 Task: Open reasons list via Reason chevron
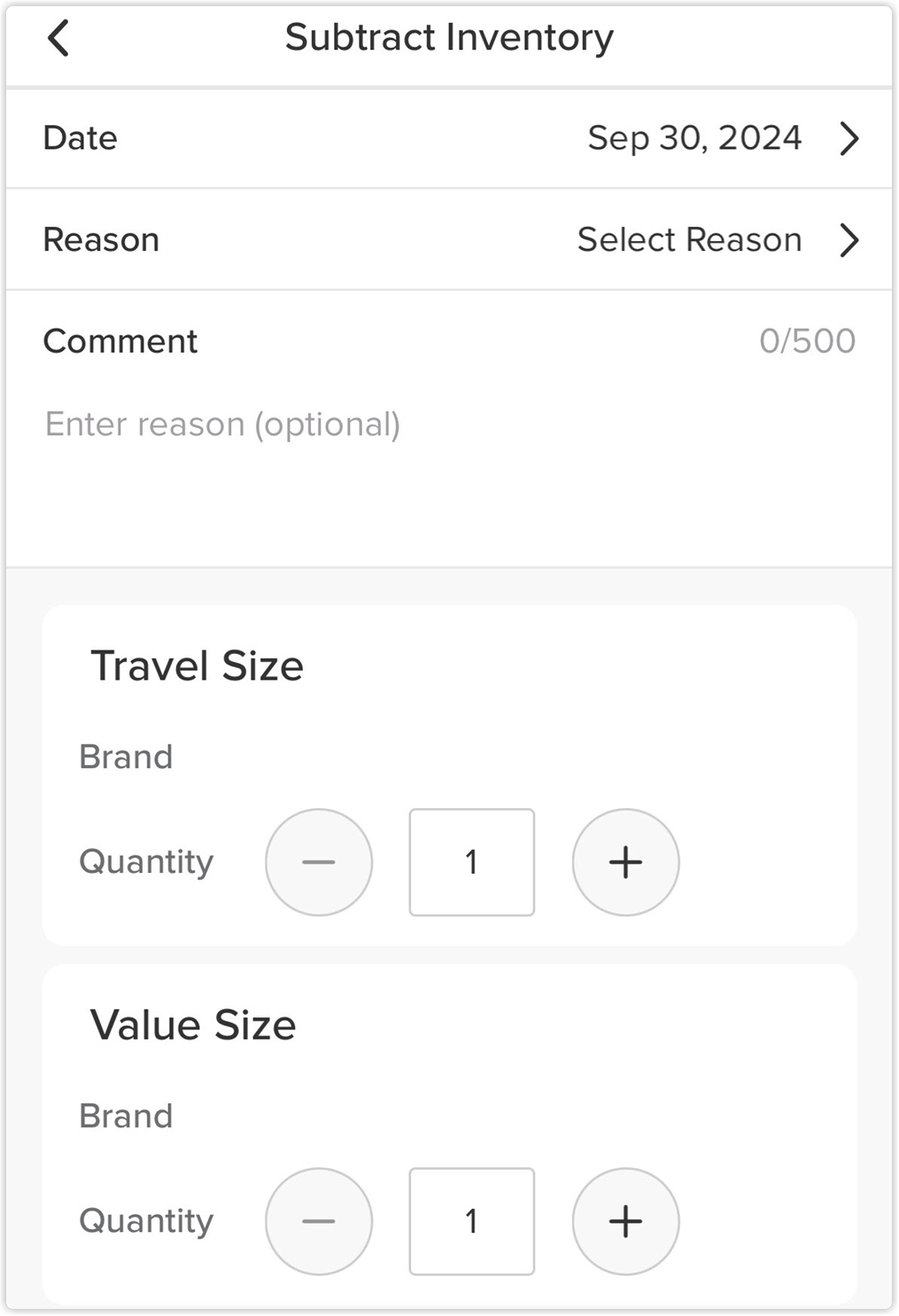coord(849,240)
